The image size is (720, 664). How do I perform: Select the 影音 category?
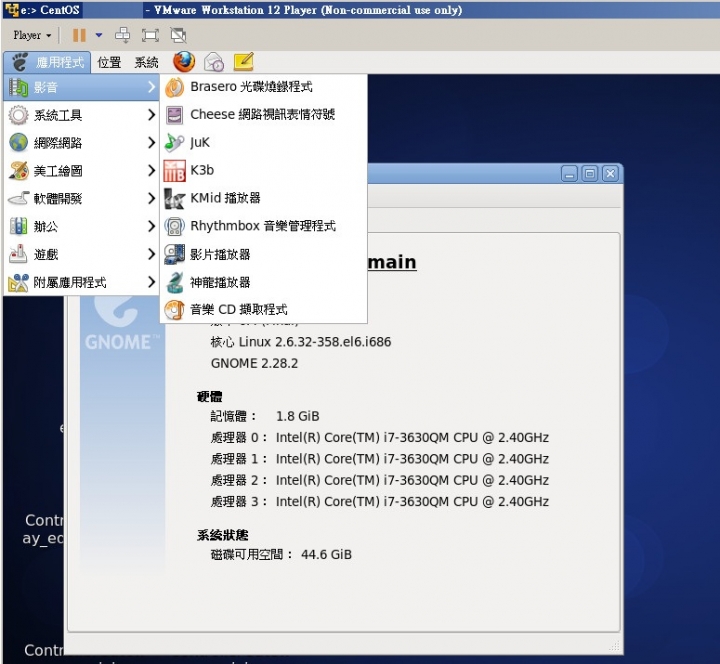82,87
